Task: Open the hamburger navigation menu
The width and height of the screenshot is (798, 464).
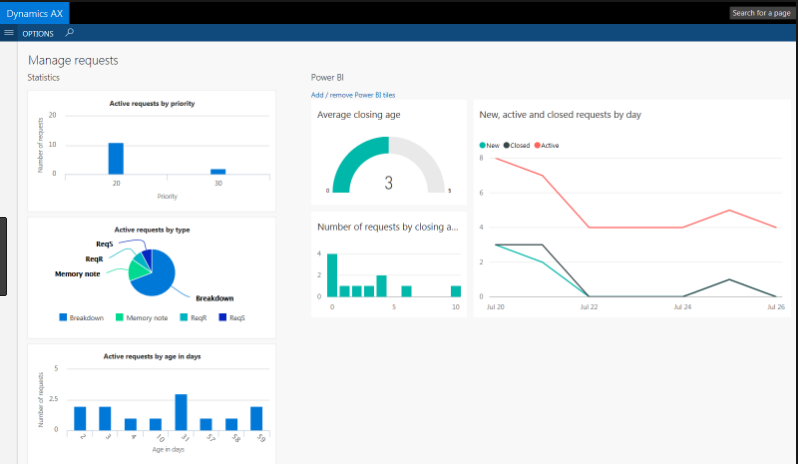Action: coord(9,33)
